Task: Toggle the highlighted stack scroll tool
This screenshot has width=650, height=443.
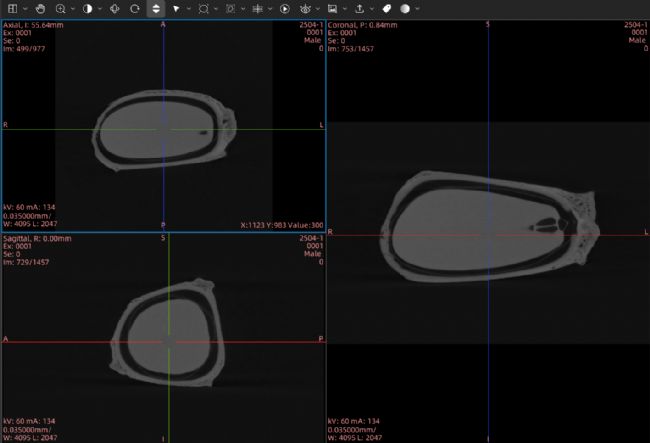Action: [156, 8]
